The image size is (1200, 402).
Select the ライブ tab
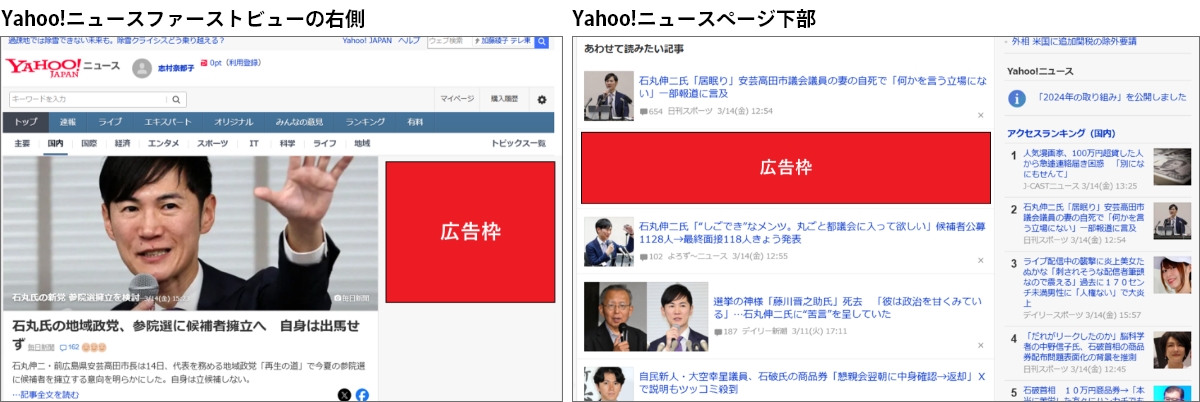(110, 122)
